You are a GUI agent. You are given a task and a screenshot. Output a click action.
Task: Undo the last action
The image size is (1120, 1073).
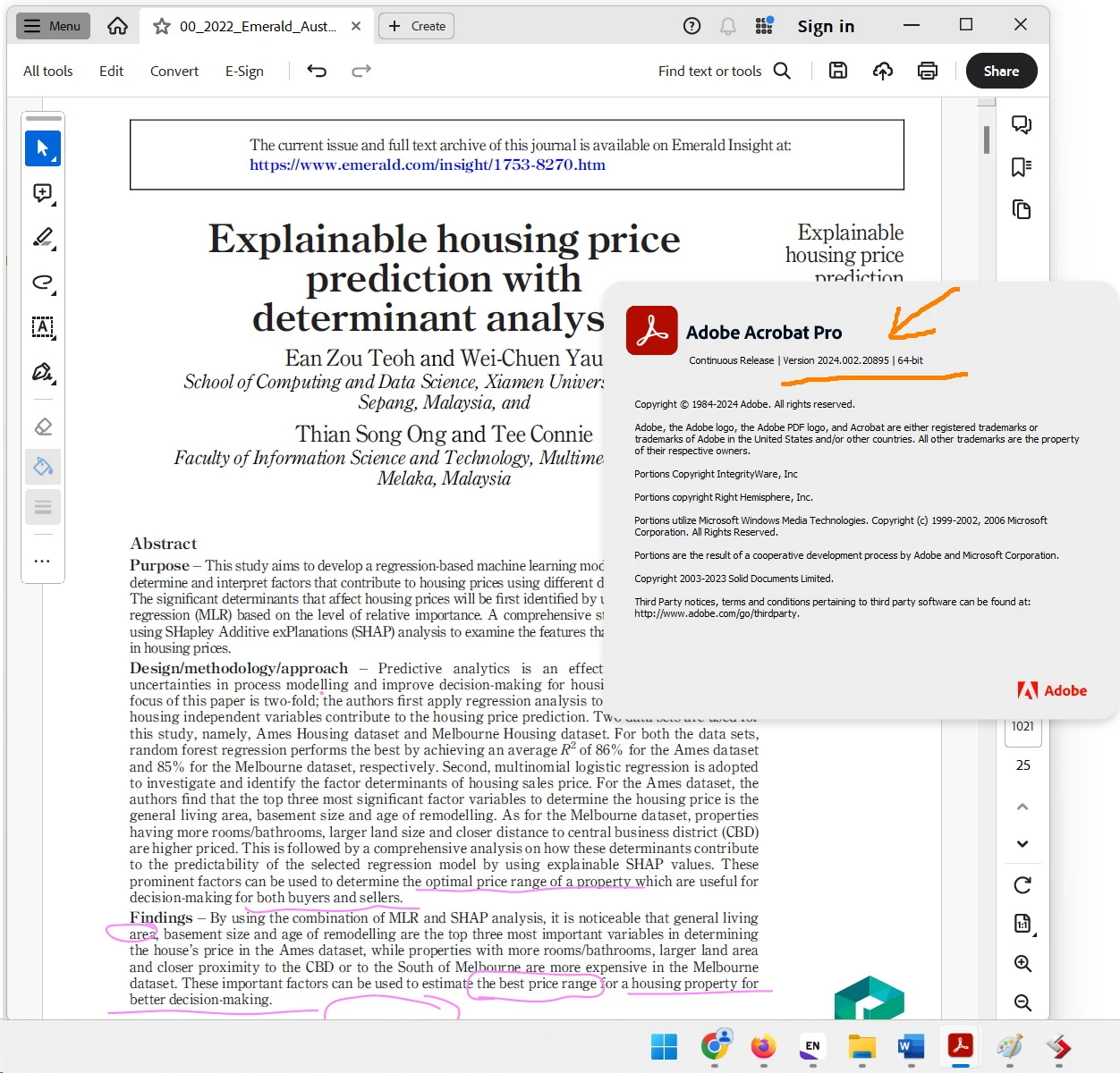317,71
